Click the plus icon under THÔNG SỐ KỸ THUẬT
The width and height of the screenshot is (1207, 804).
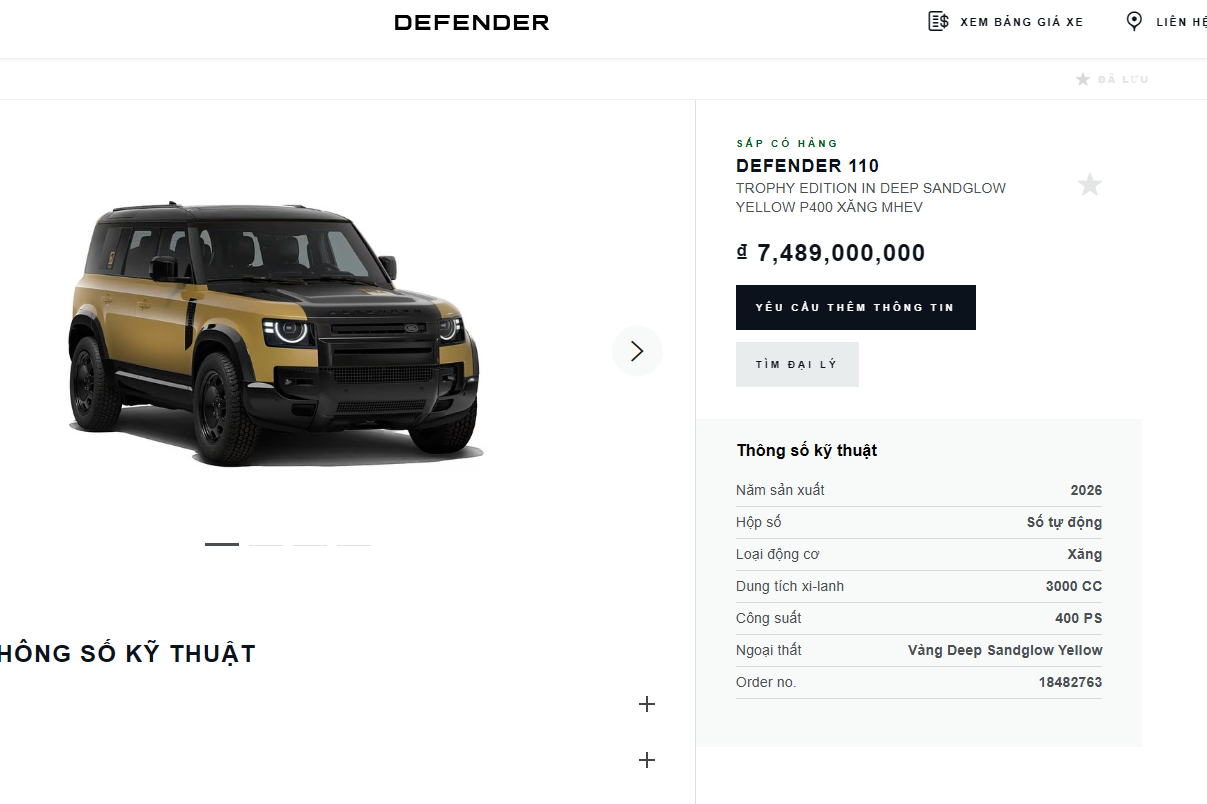point(646,704)
